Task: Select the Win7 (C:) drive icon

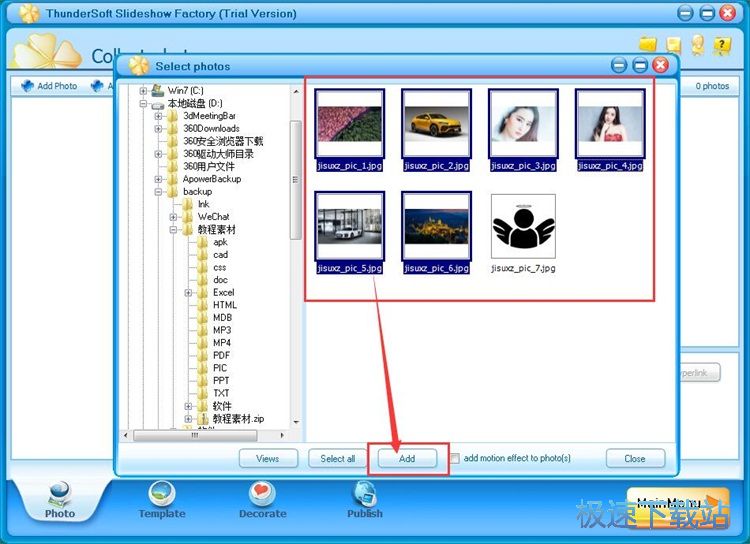Action: [158, 90]
